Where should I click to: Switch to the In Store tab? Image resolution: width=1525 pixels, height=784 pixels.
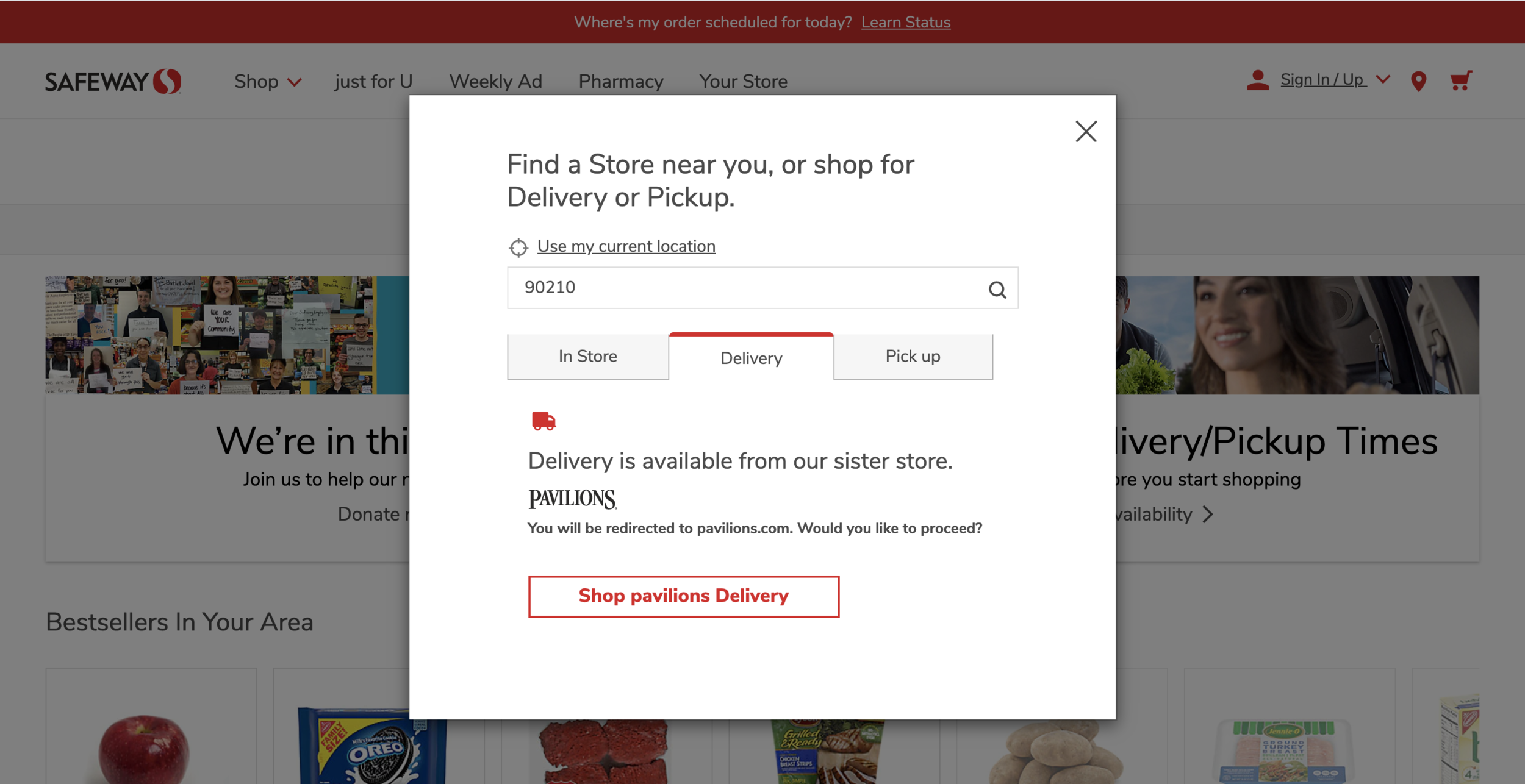point(587,357)
